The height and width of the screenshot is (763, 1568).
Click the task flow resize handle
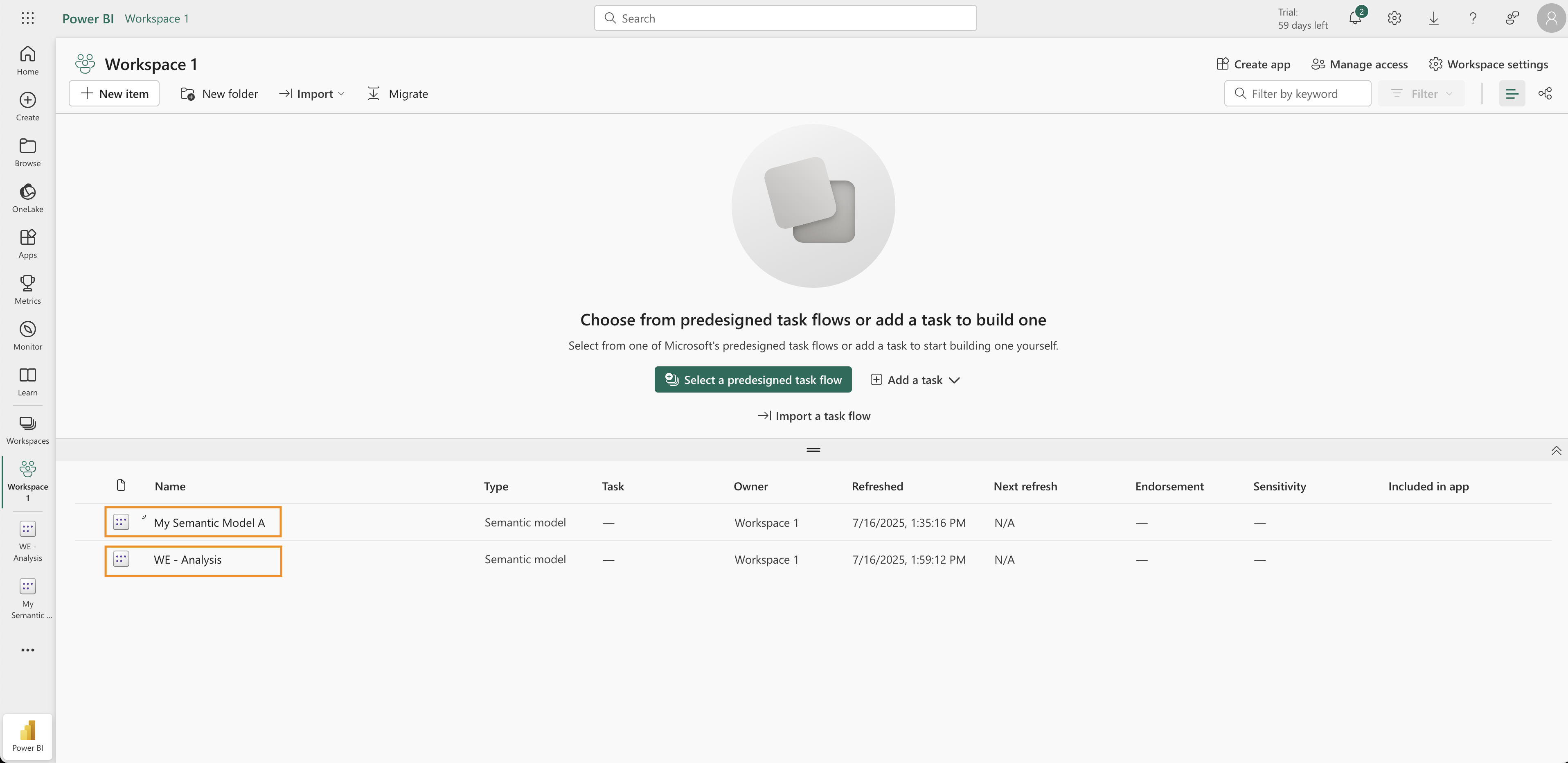(x=813, y=450)
